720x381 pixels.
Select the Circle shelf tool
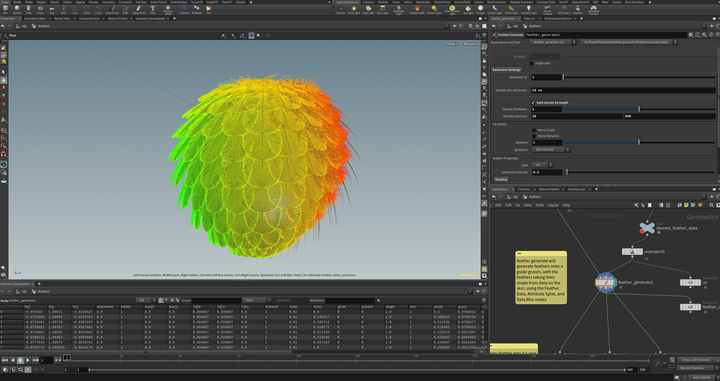click(86, 10)
